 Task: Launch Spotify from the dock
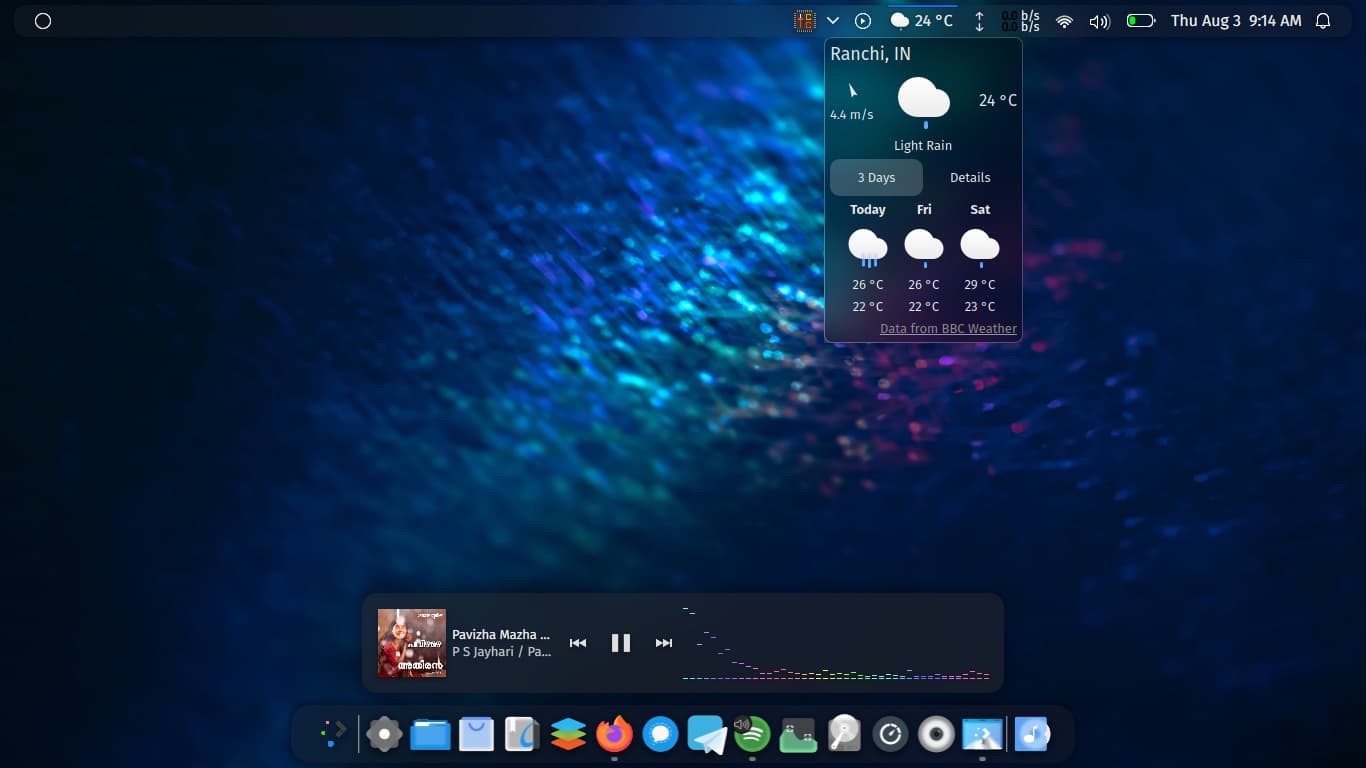[x=752, y=735]
